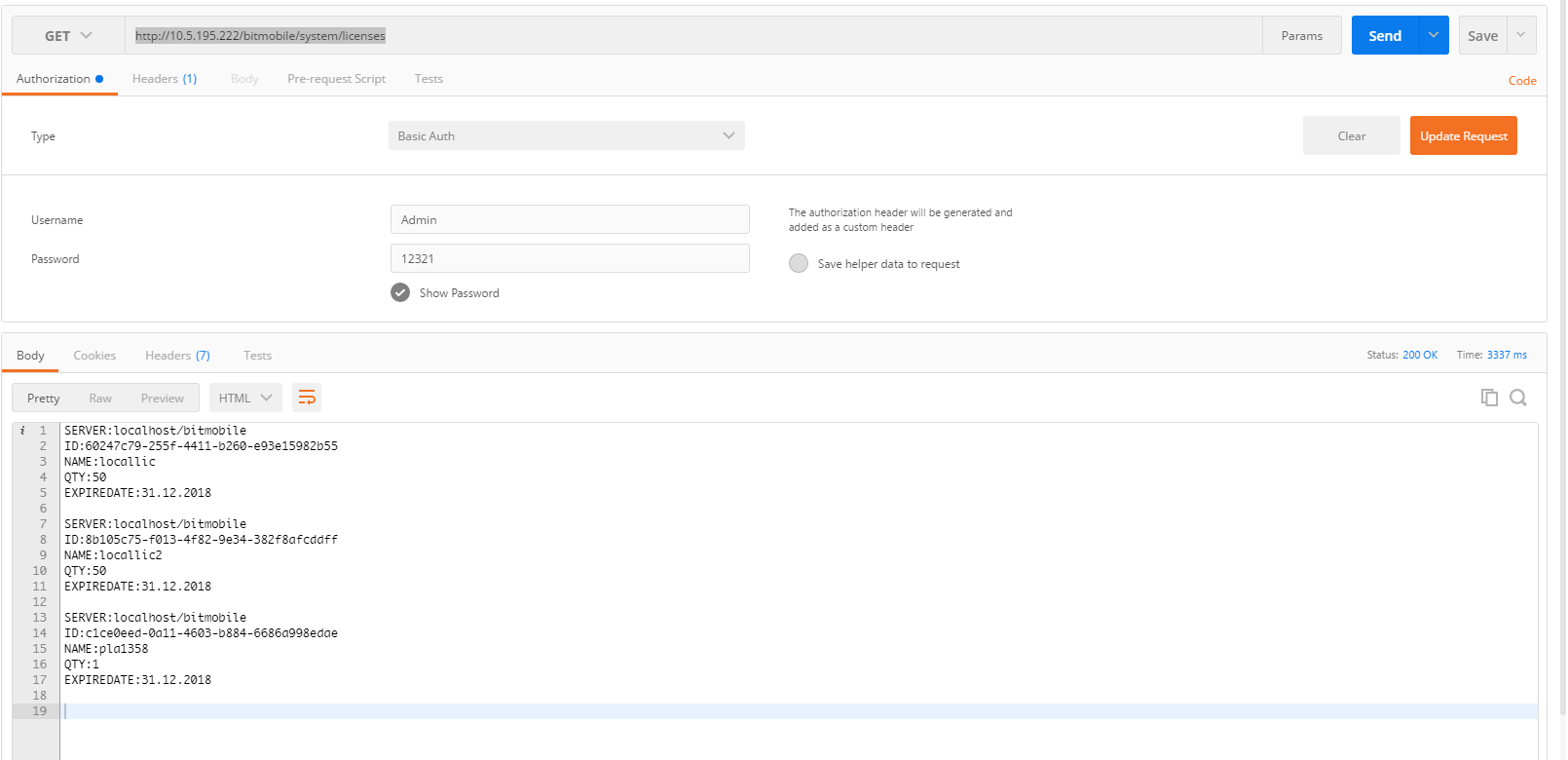Open the GET method dropdown
1568x760 pixels.
coord(68,36)
